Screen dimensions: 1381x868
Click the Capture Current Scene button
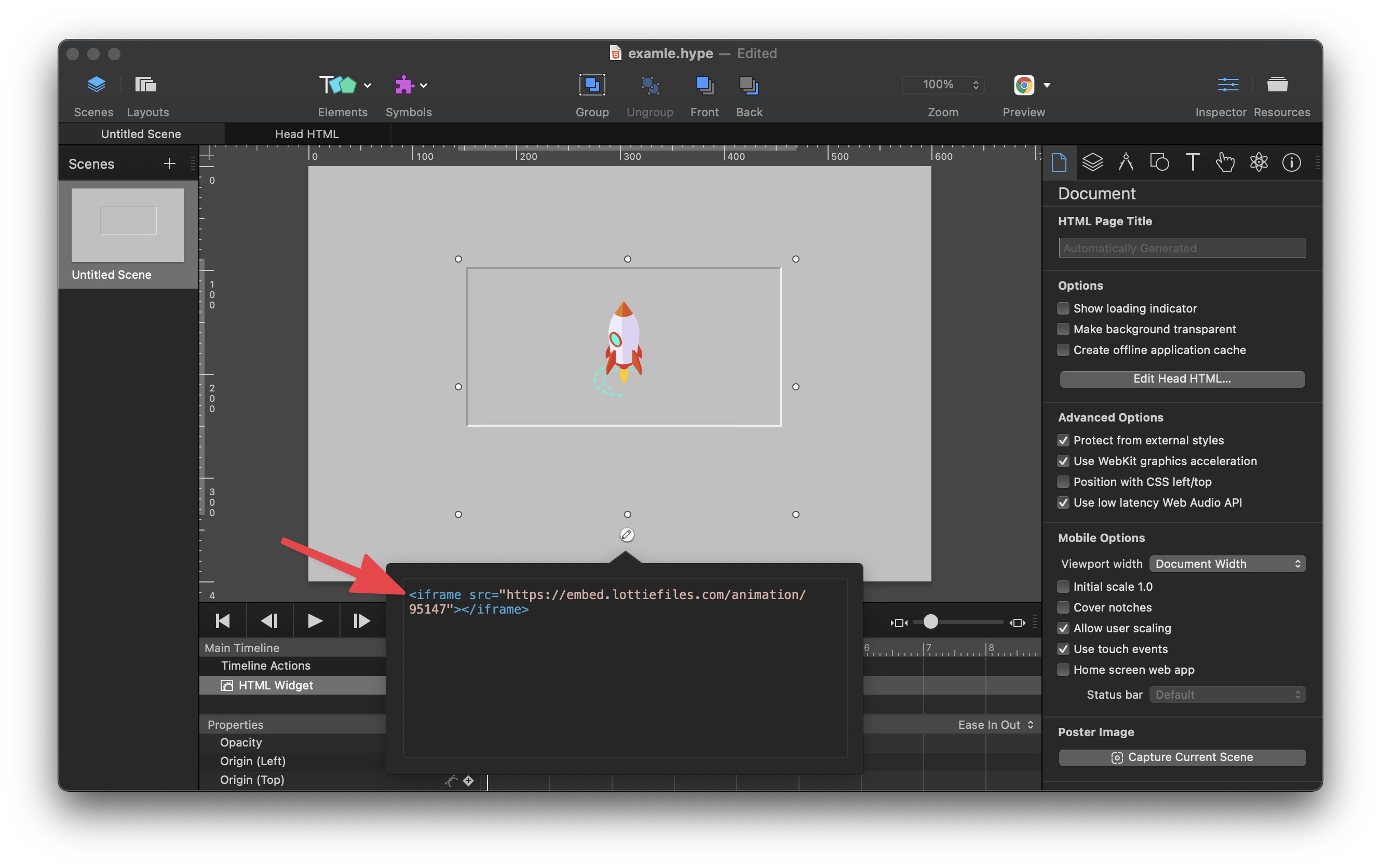[x=1182, y=757]
